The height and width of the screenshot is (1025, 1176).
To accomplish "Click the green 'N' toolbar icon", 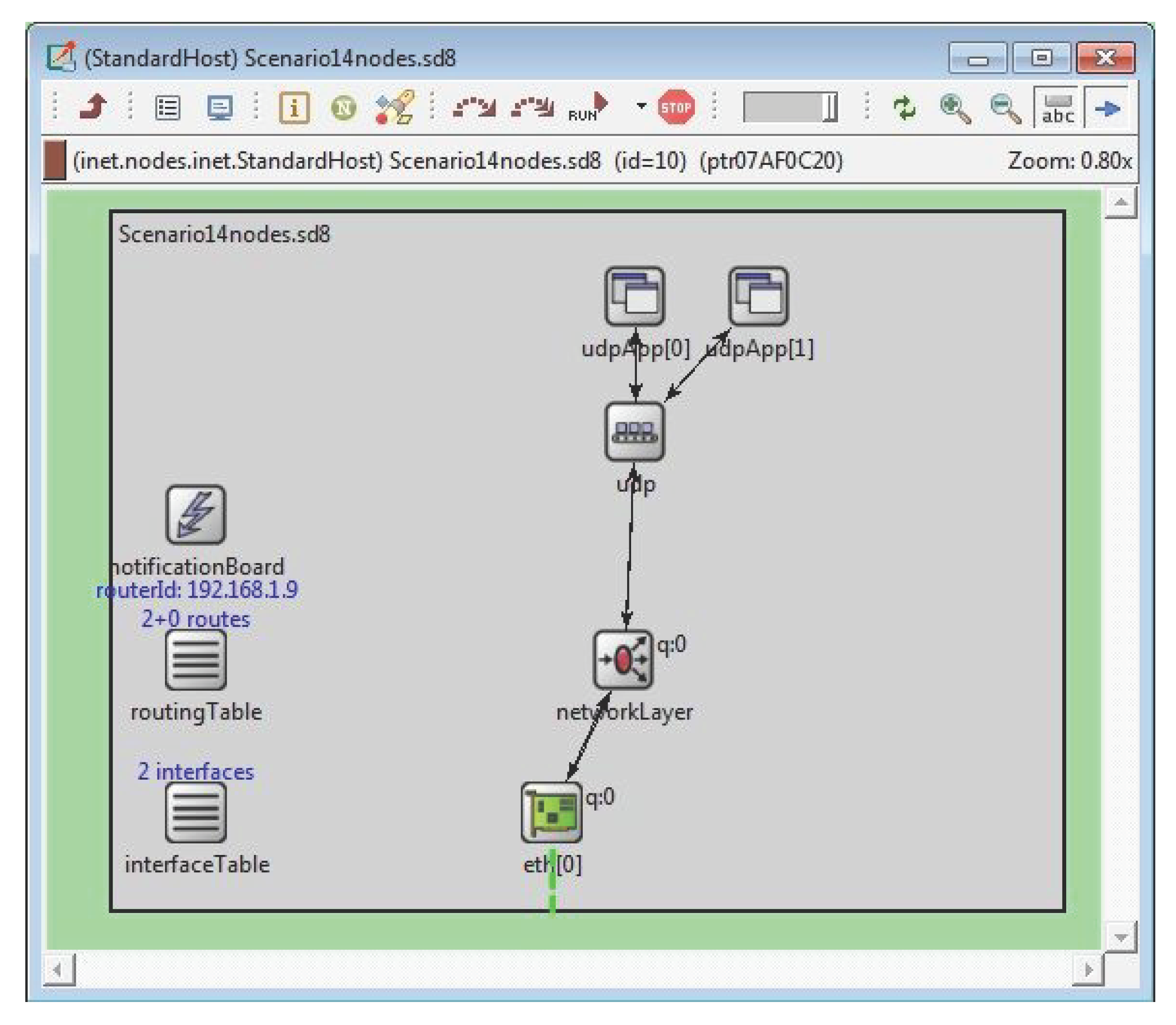I will click(x=344, y=107).
